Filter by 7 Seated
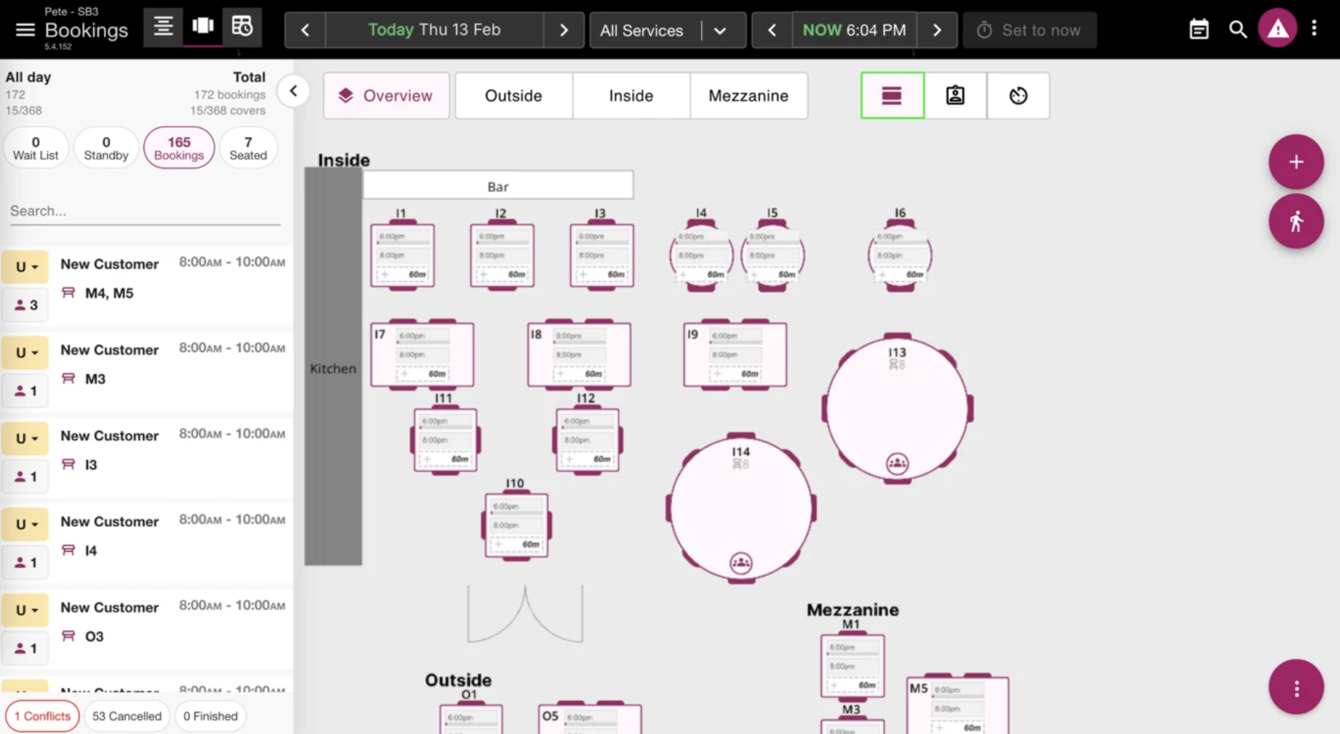This screenshot has height=734, width=1340. pyautogui.click(x=248, y=148)
